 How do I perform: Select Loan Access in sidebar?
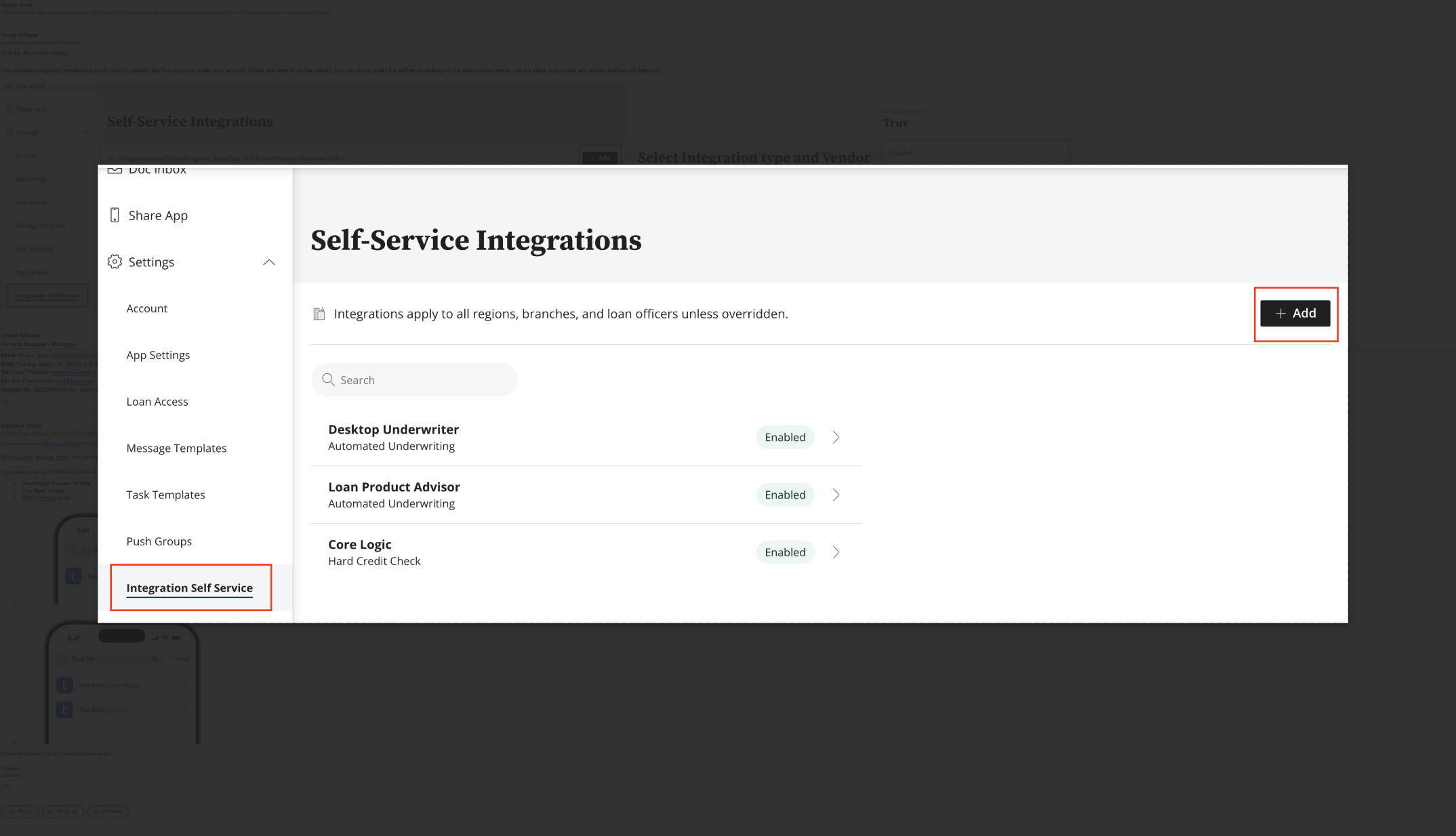click(x=157, y=402)
